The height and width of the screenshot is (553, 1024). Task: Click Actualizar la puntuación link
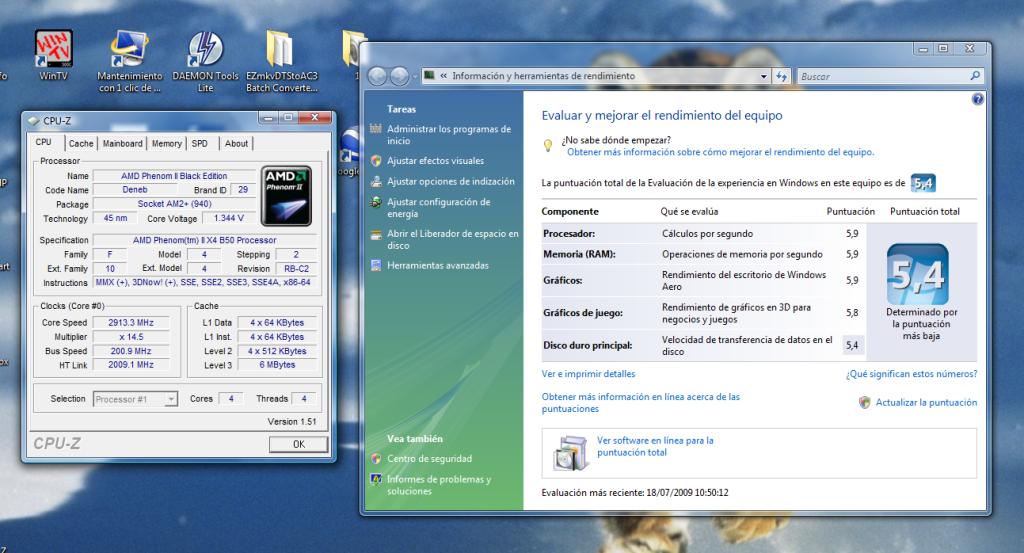[x=926, y=402]
